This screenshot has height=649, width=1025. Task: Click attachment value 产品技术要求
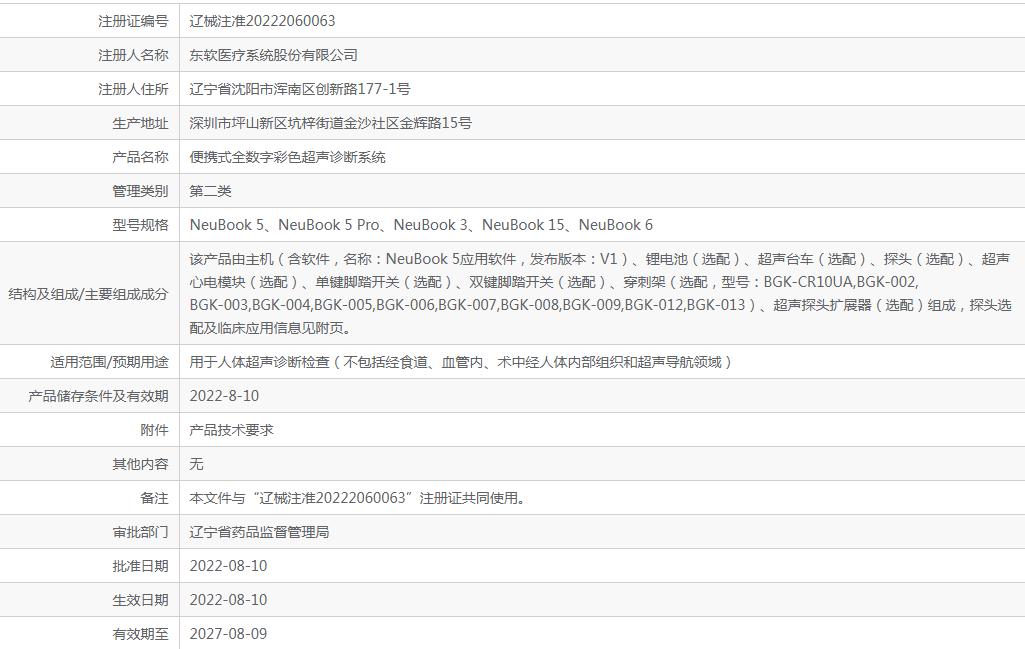pyautogui.click(x=231, y=430)
